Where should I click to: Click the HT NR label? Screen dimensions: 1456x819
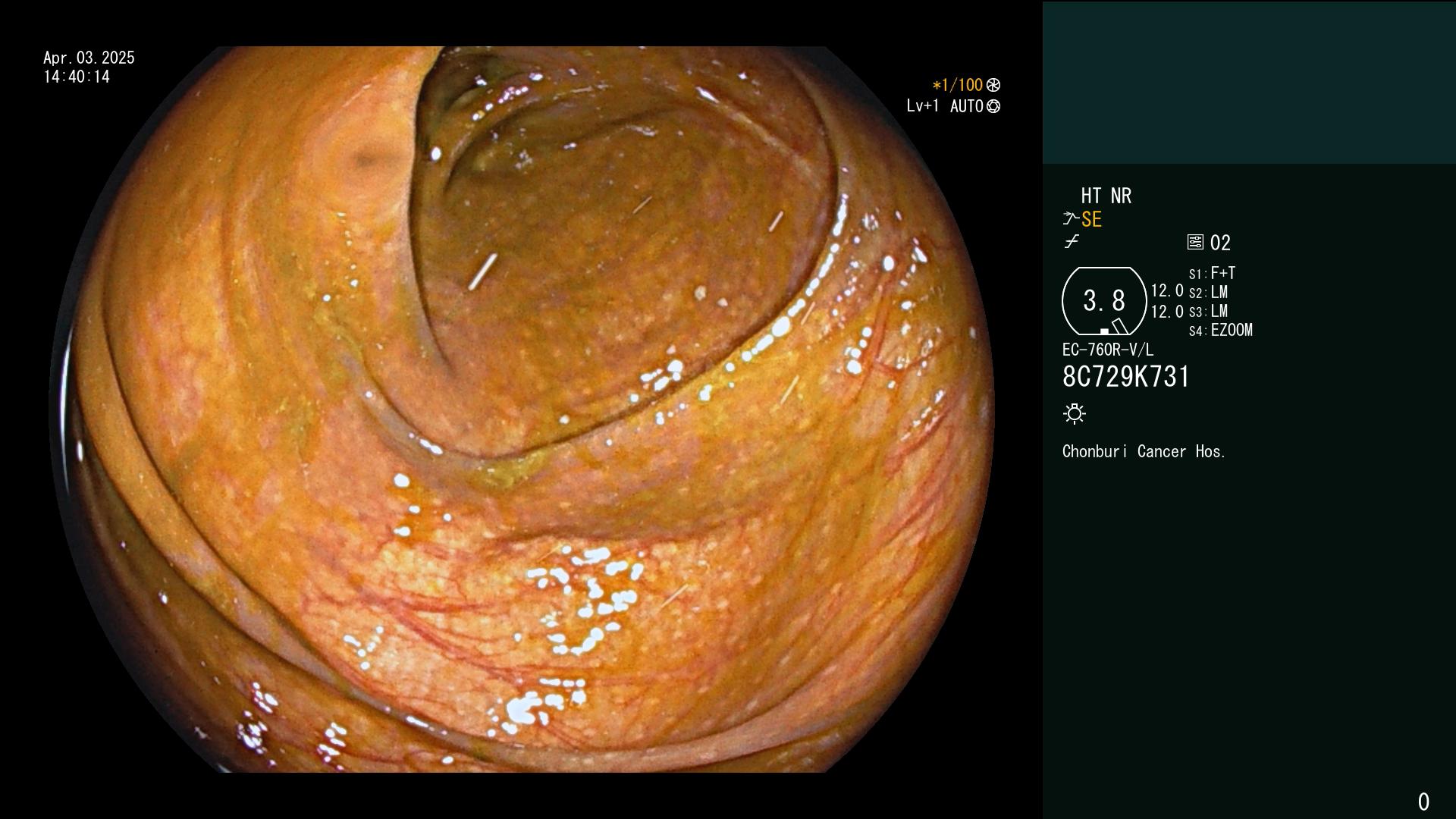pos(1106,196)
